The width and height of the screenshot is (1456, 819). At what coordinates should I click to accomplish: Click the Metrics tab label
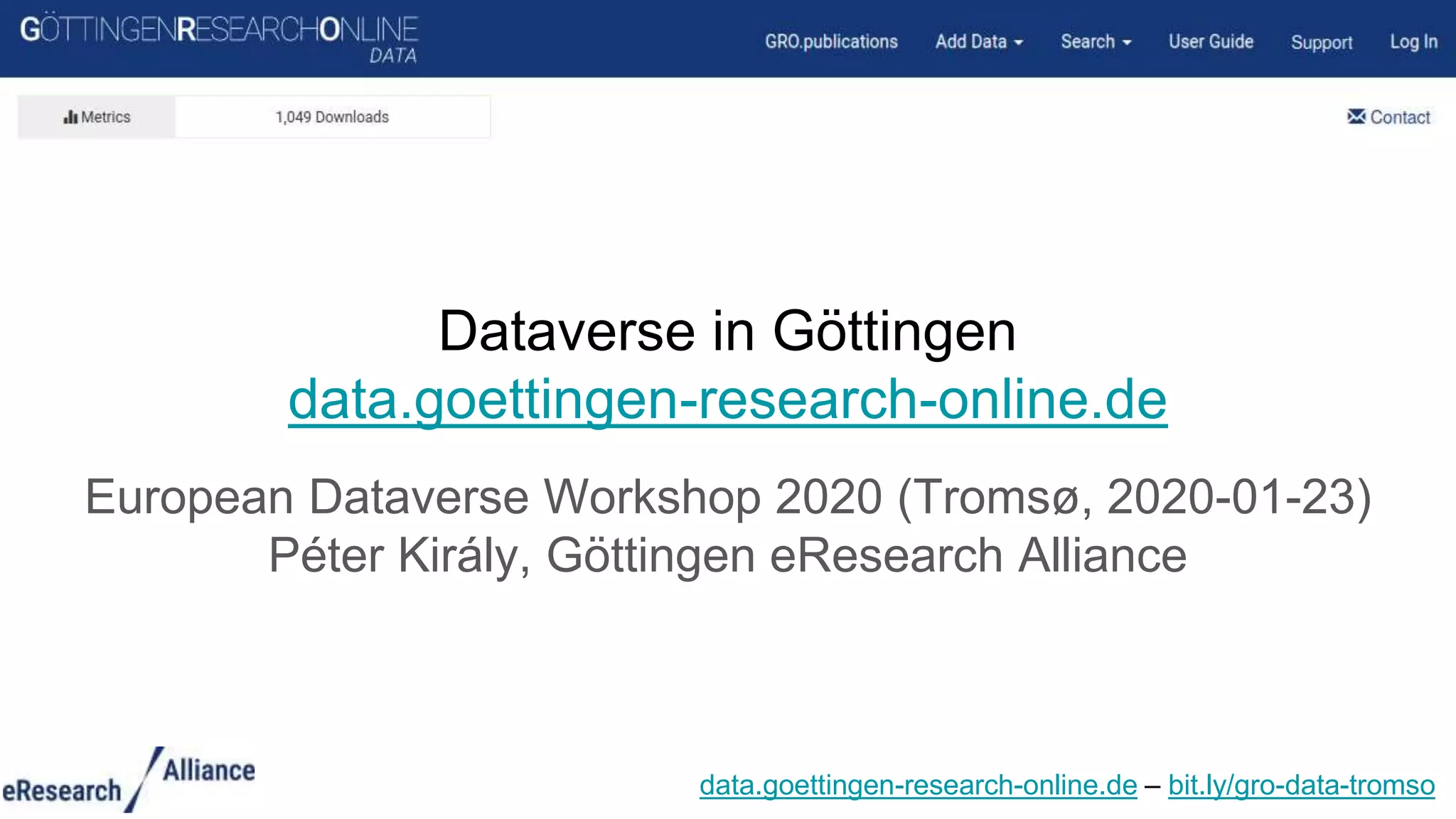pos(105,117)
